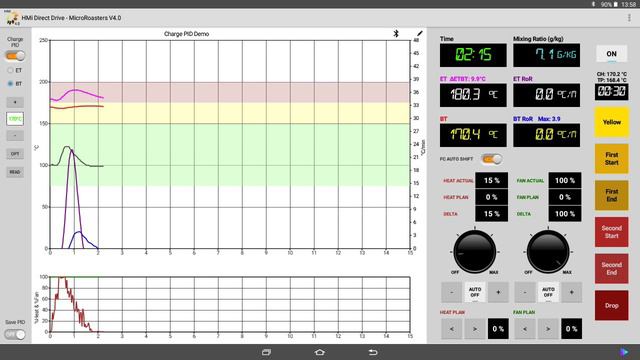Viewport: 640px width, 360px height.
Task: Open the three-dot overflow menu
Action: pyautogui.click(x=629, y=18)
